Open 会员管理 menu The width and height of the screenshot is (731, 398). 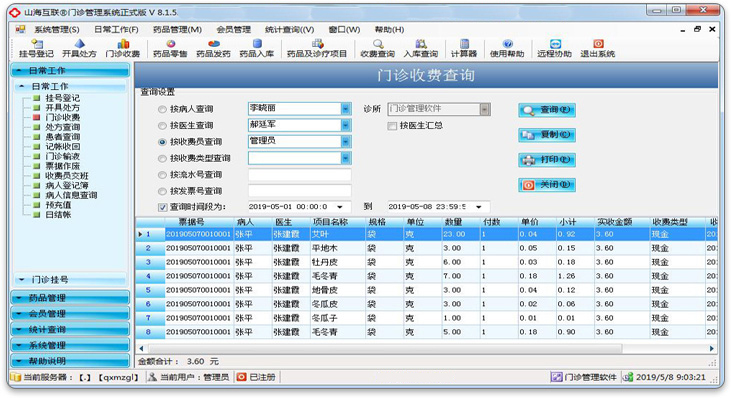[234, 30]
